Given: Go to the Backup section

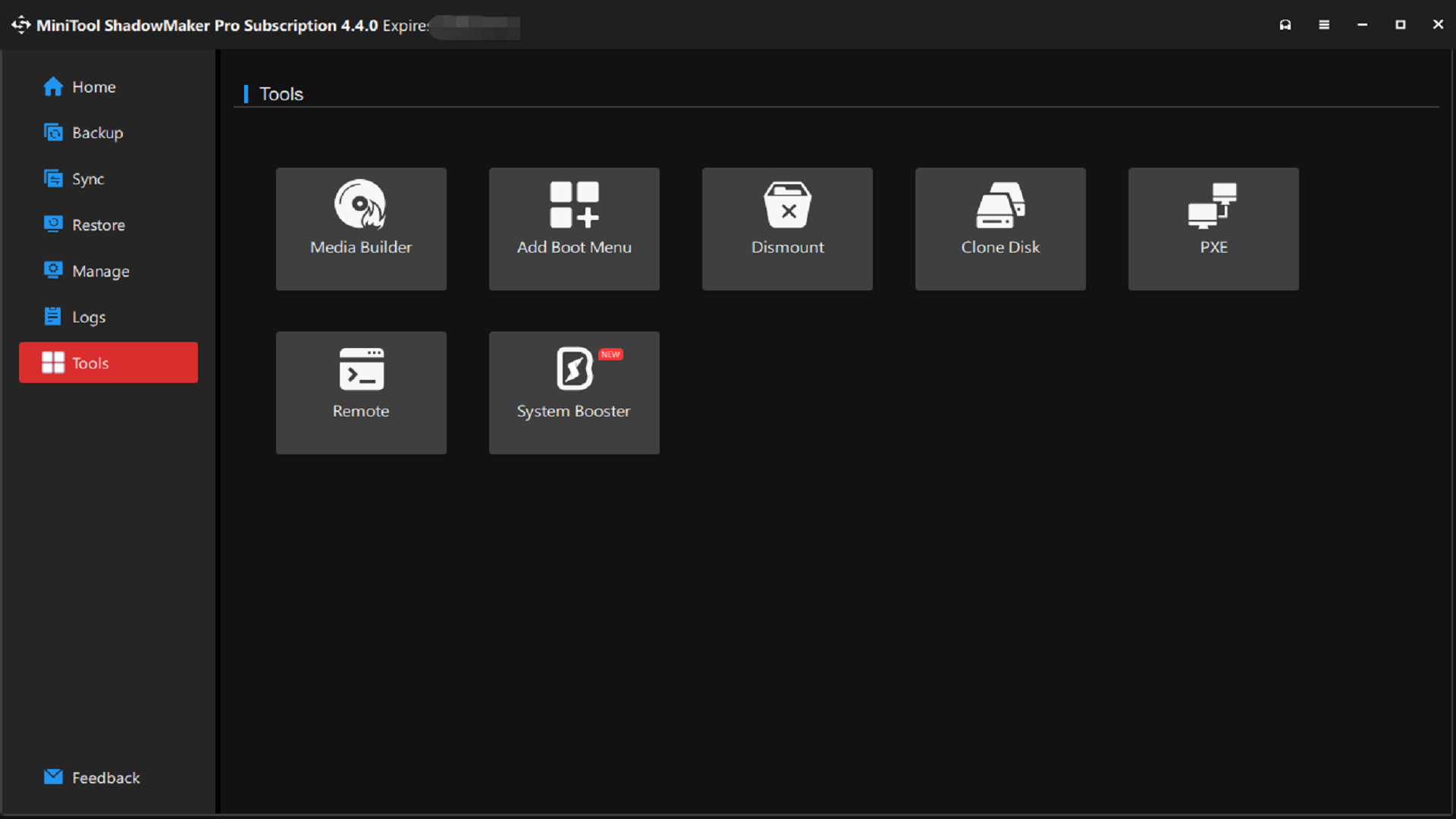Looking at the screenshot, I should point(97,133).
